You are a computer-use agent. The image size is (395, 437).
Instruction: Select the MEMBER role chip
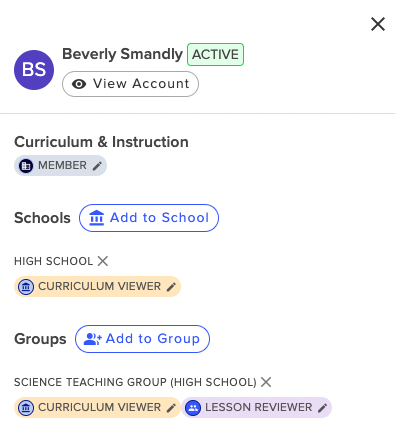[x=60, y=166]
